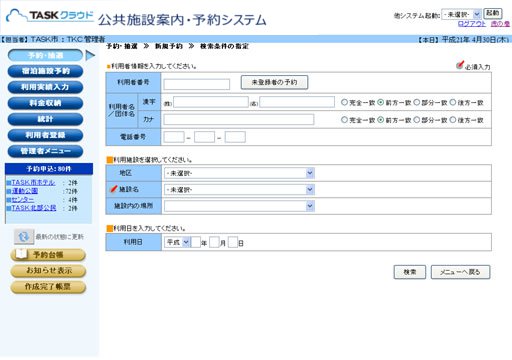Click the お知らせ表示 button
The height and width of the screenshot is (360, 512).
[x=48, y=271]
